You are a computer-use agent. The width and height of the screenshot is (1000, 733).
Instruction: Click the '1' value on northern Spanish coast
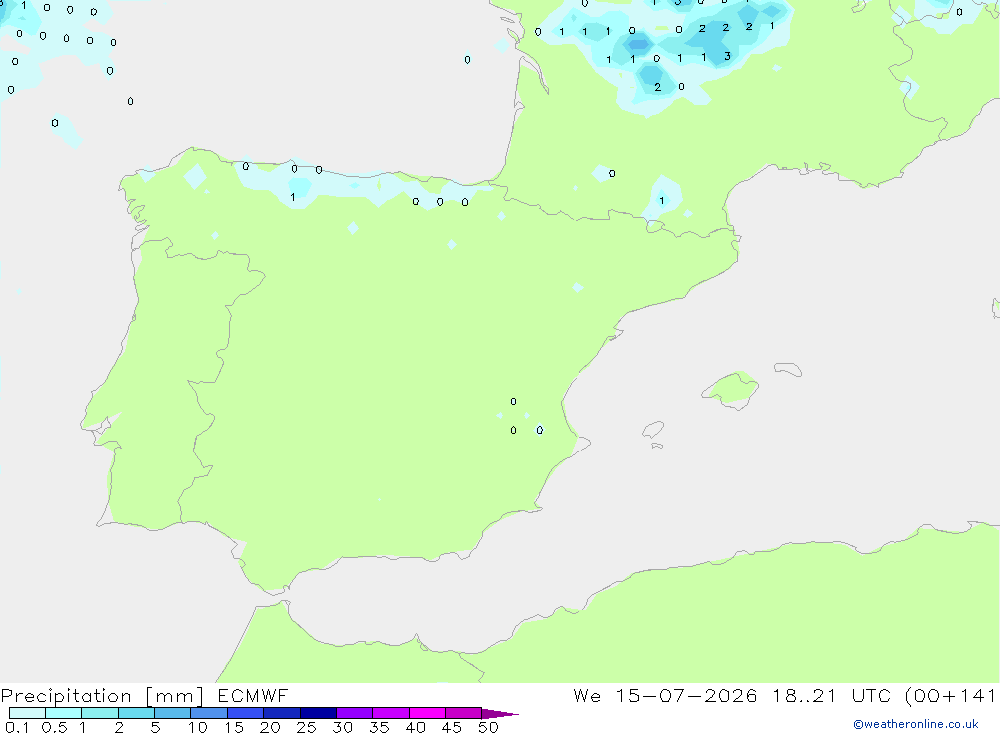tap(293, 197)
